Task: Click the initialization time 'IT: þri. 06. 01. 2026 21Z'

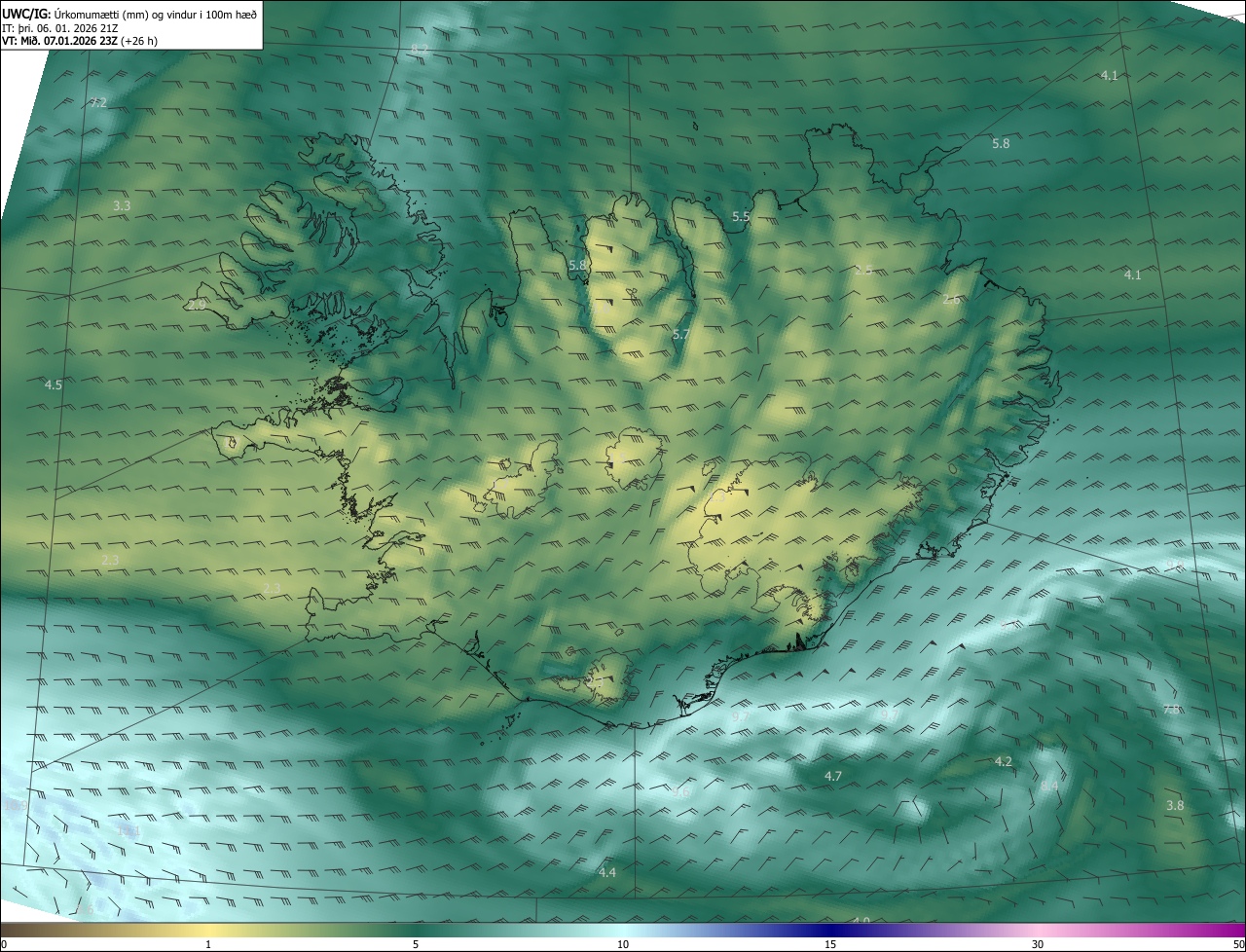Action: 61,27
